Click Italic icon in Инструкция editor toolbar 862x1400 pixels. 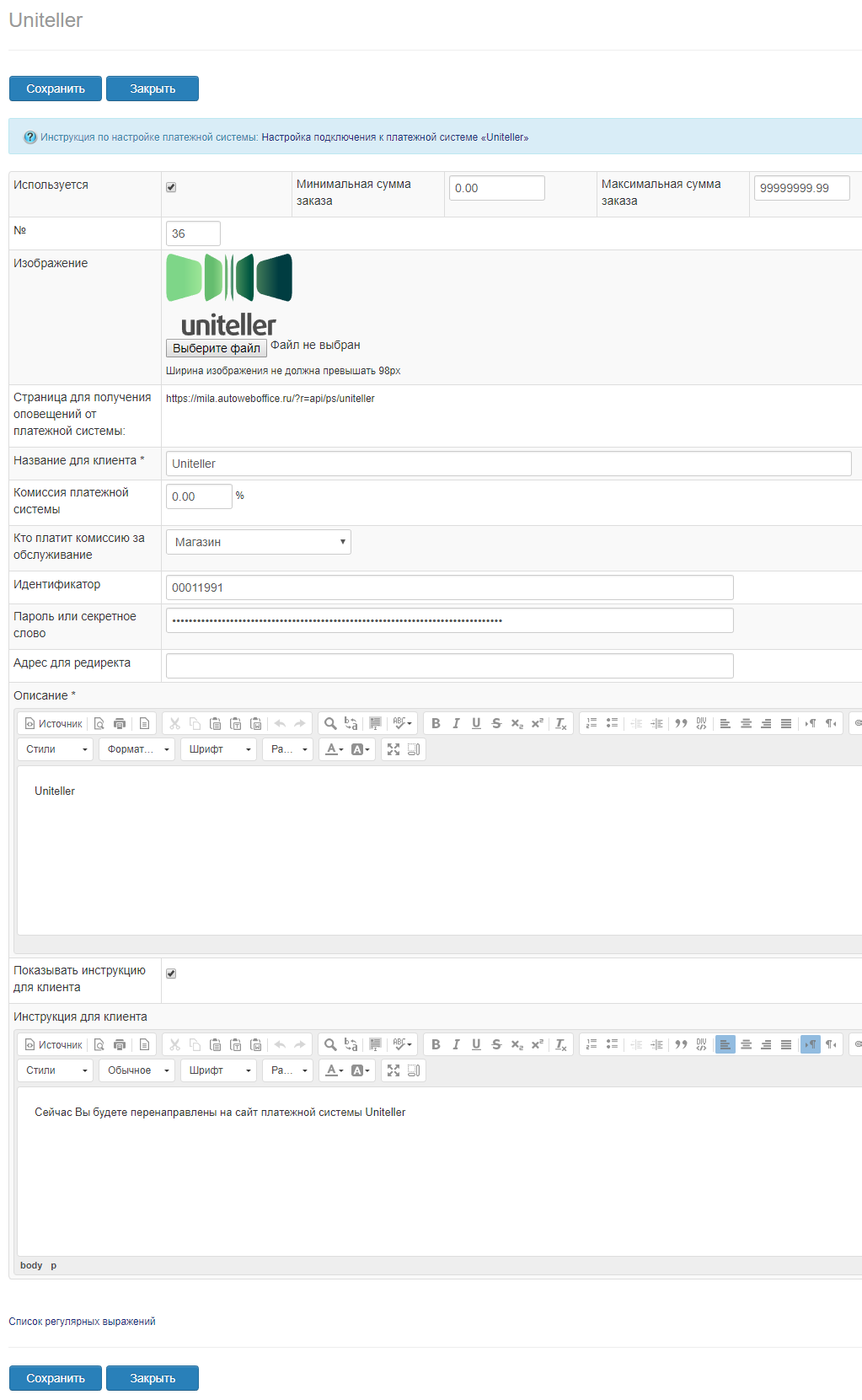456,1044
